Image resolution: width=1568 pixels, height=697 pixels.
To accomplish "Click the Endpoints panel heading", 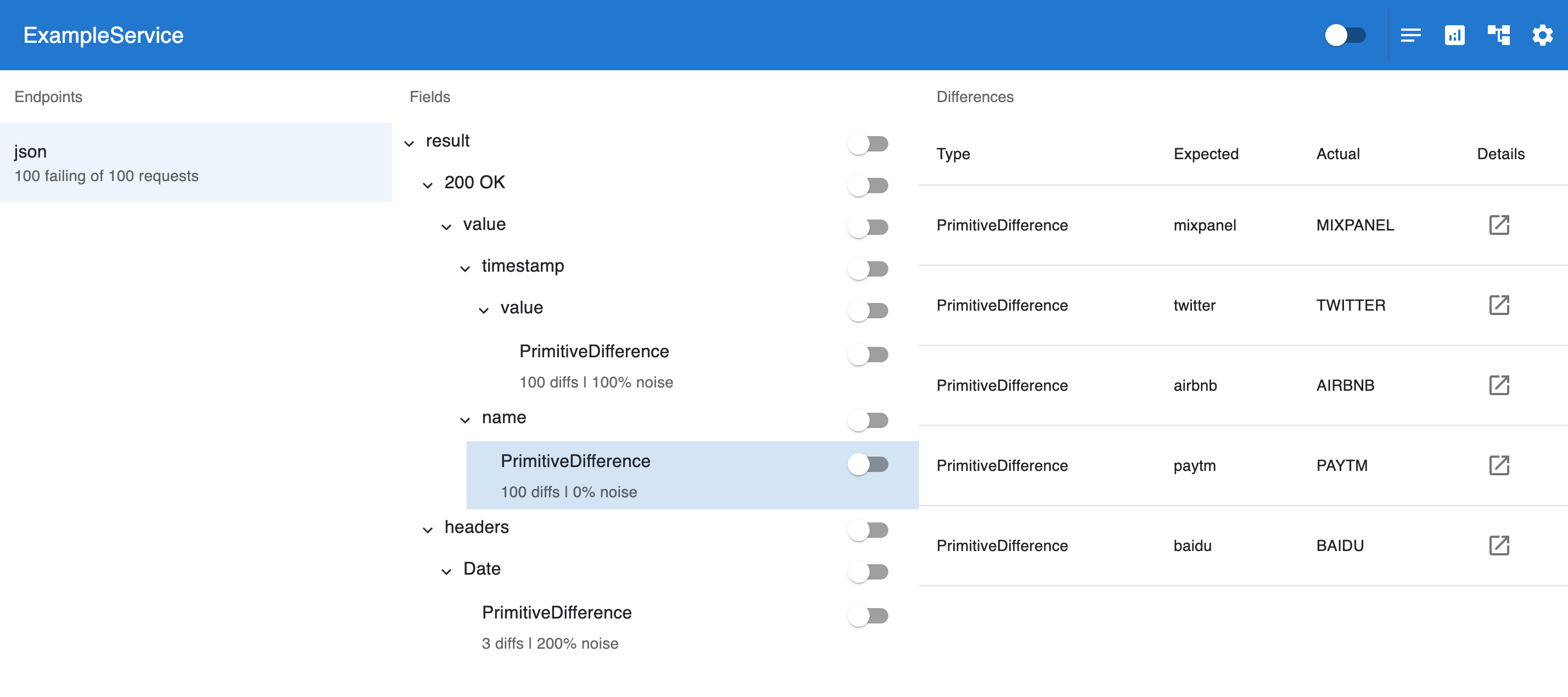I will [48, 97].
